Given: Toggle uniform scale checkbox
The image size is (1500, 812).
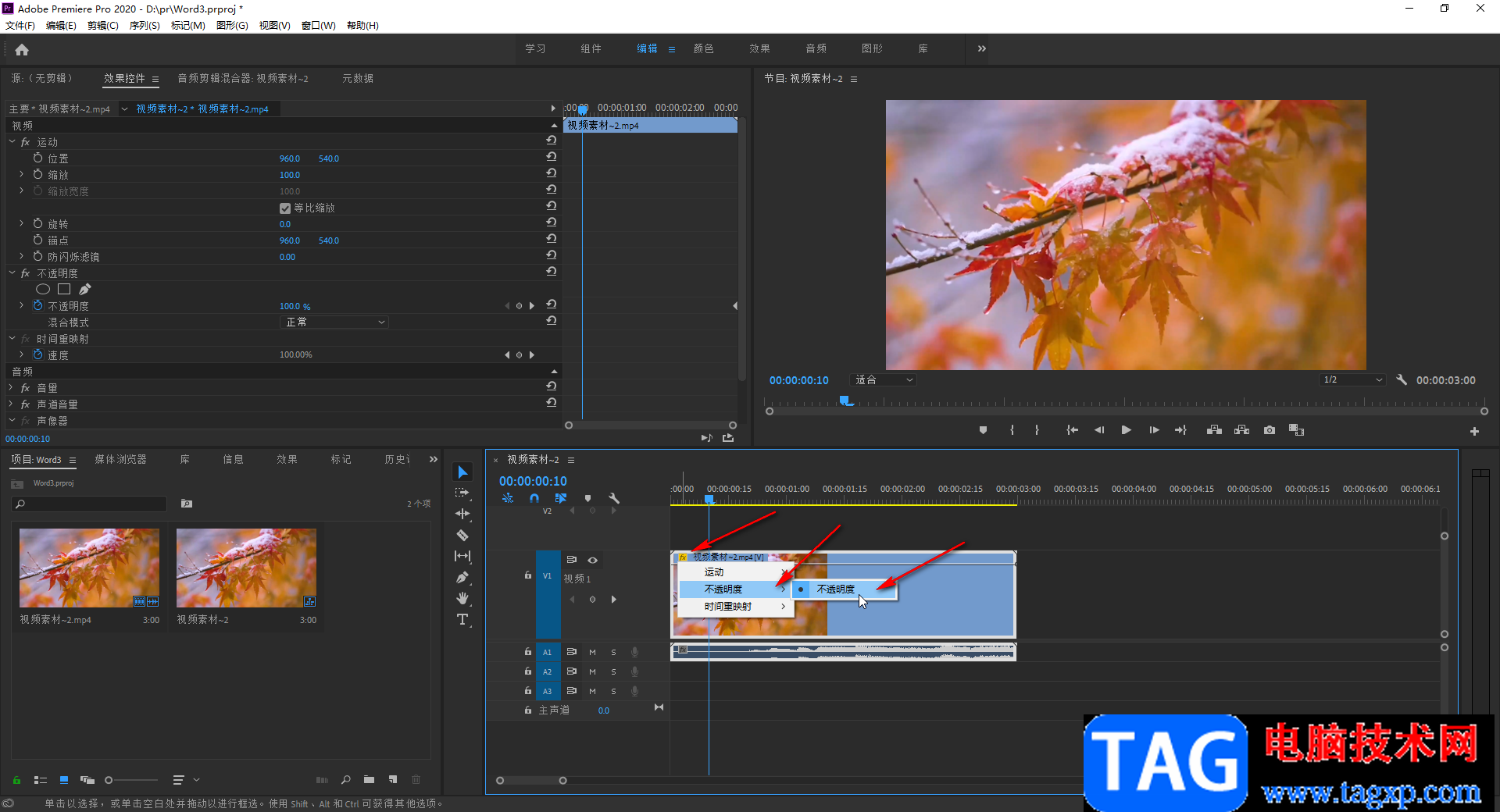Looking at the screenshot, I should click(285, 208).
